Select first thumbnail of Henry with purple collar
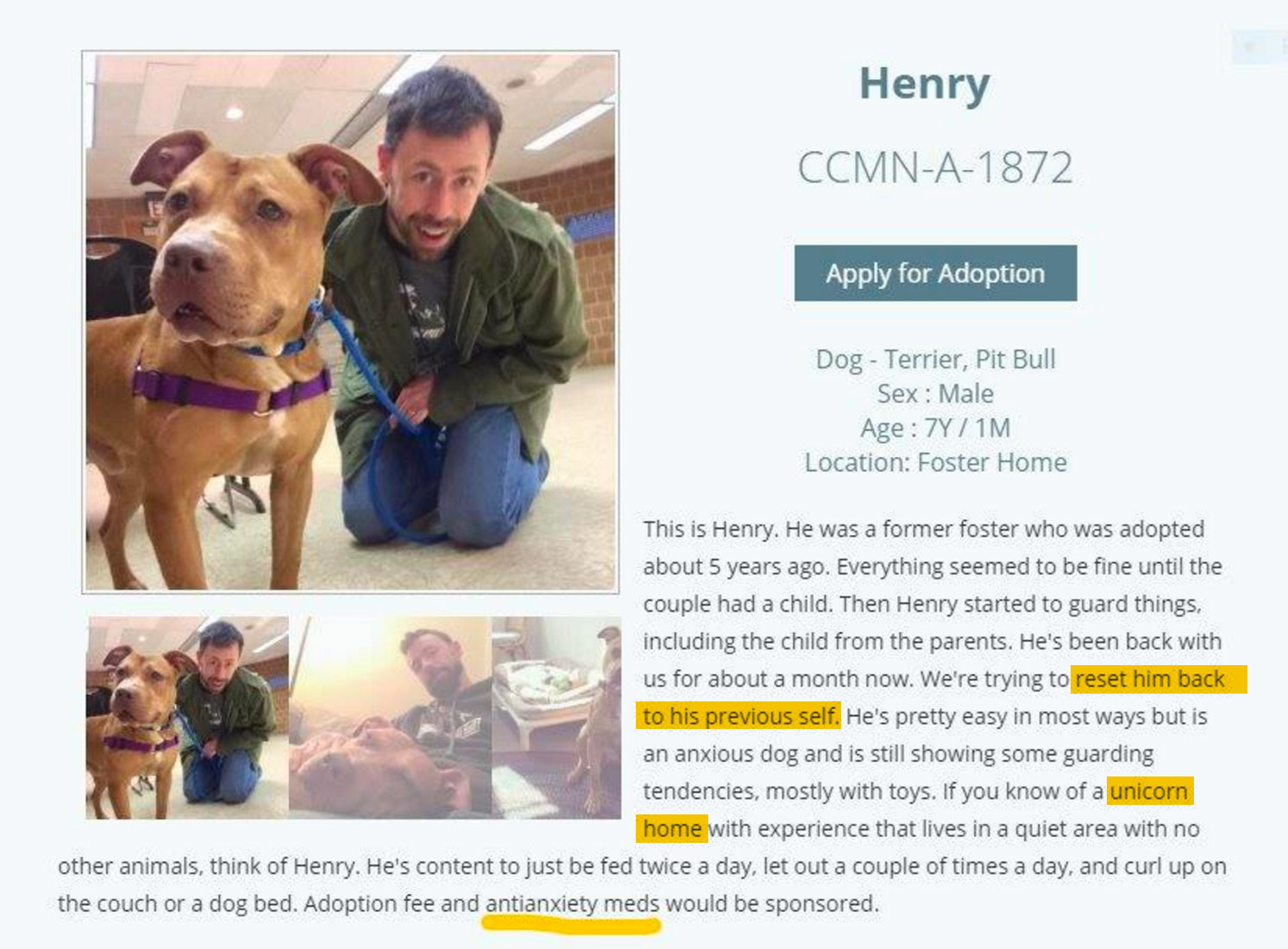The image size is (1288, 949). point(187,718)
